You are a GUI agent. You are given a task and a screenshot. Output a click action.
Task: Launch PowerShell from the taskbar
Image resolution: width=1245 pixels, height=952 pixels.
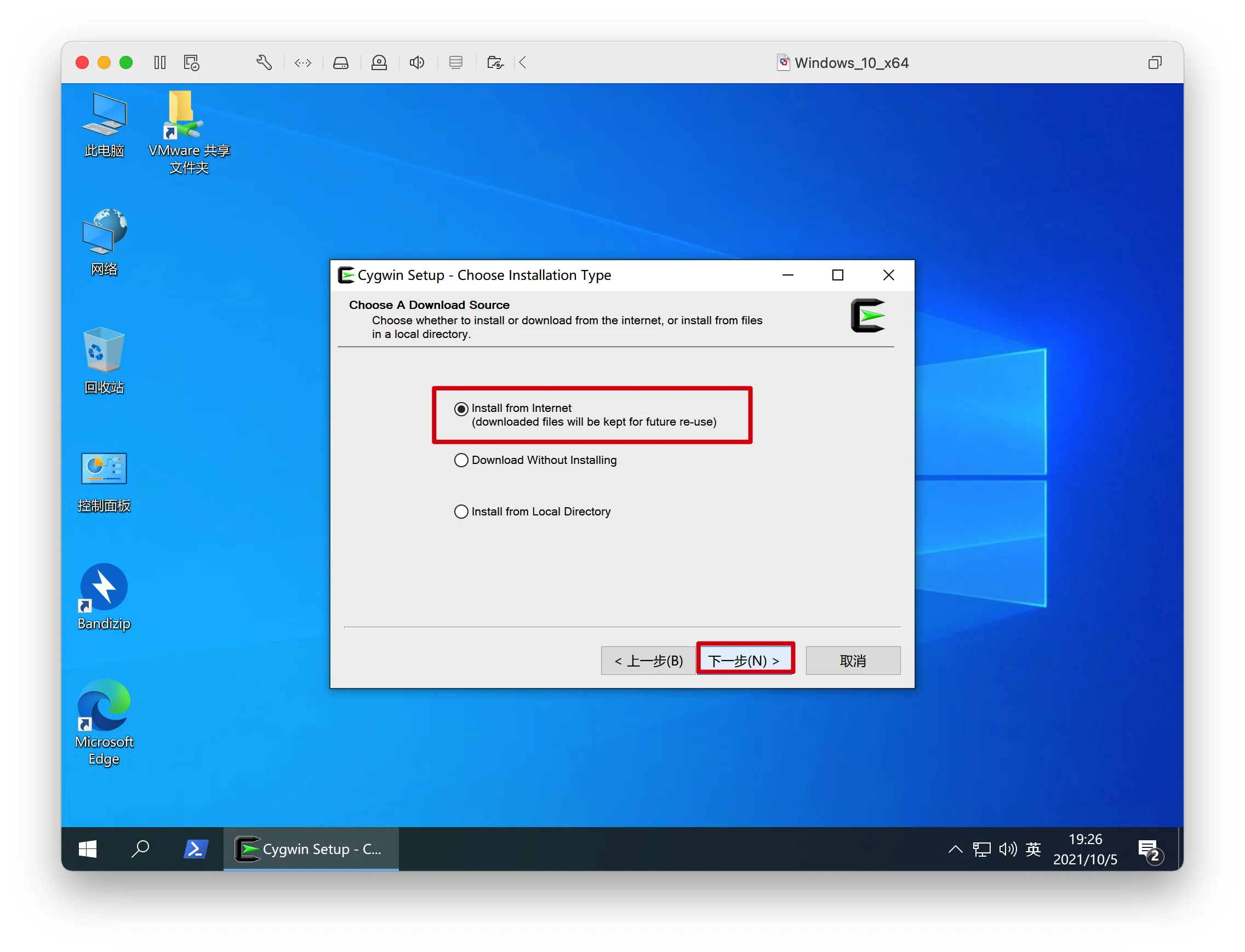(x=196, y=849)
